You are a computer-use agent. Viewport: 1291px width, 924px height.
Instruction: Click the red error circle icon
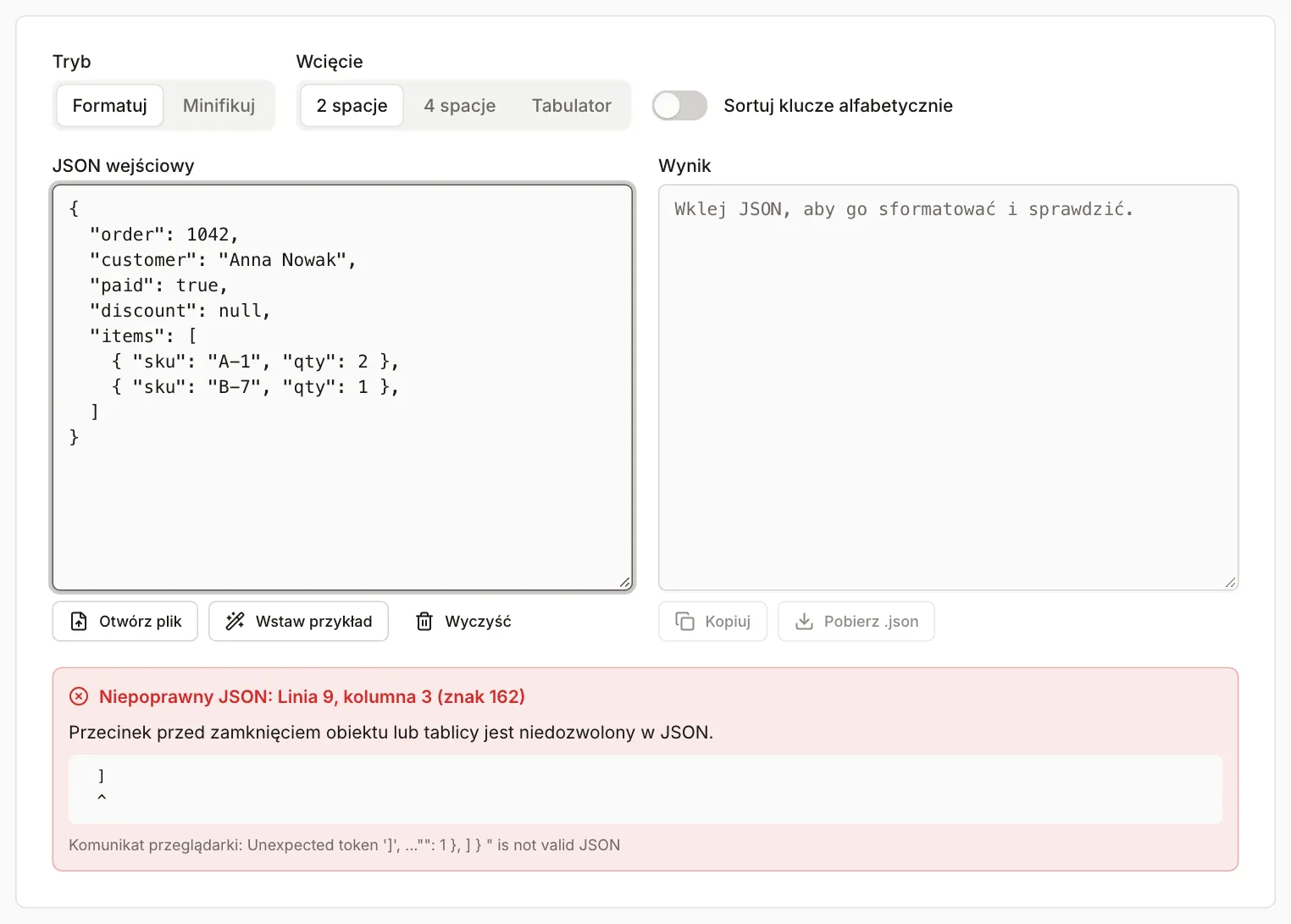[79, 696]
